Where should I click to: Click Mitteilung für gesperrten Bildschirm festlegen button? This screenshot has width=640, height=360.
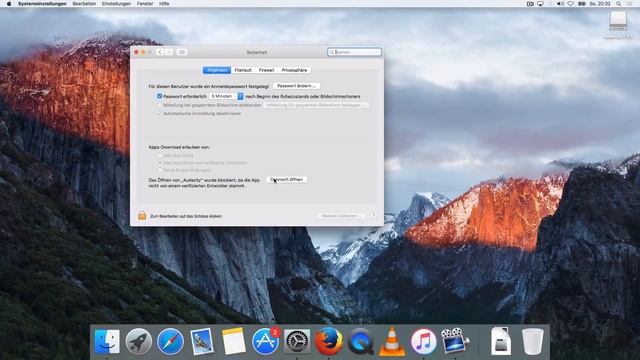[316, 105]
